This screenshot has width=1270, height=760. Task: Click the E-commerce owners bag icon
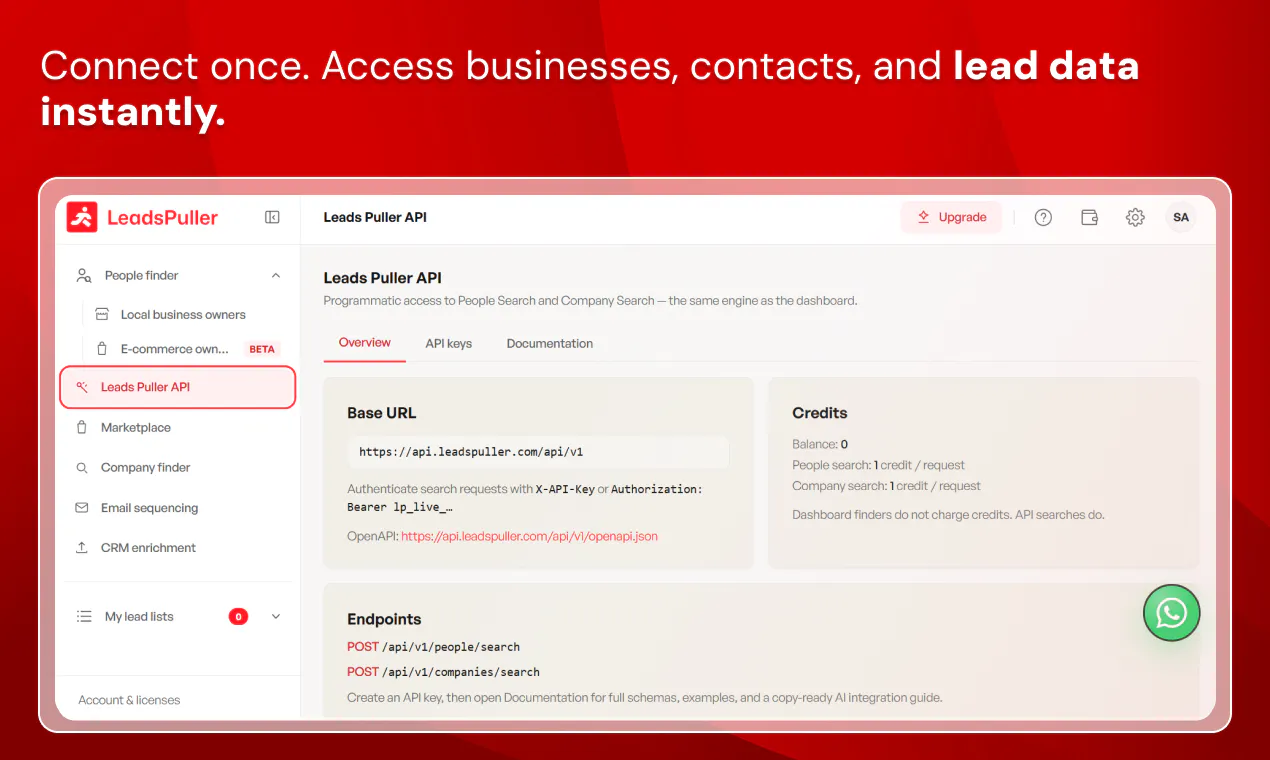tap(102, 349)
